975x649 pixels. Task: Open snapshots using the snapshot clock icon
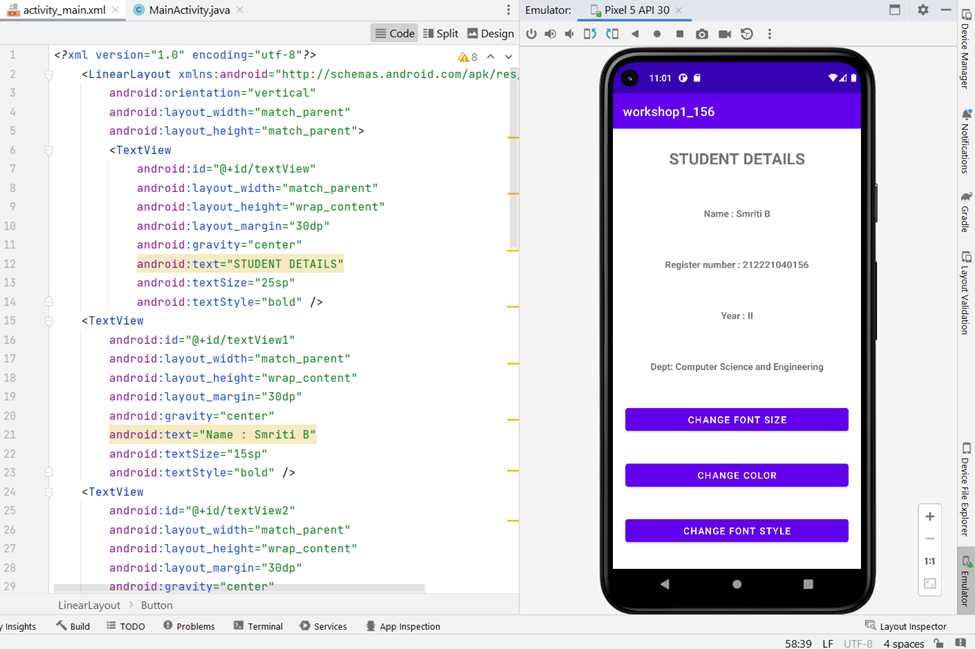747,33
